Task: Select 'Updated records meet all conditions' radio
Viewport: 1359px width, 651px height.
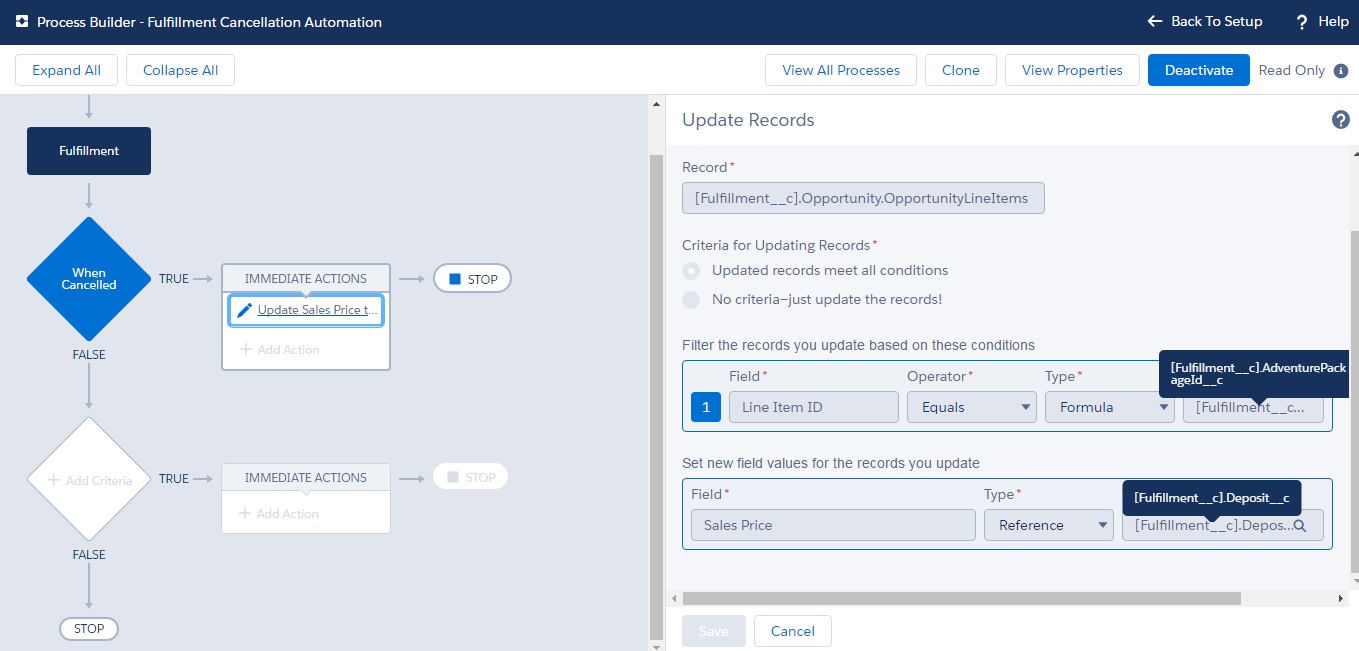Action: pos(691,271)
